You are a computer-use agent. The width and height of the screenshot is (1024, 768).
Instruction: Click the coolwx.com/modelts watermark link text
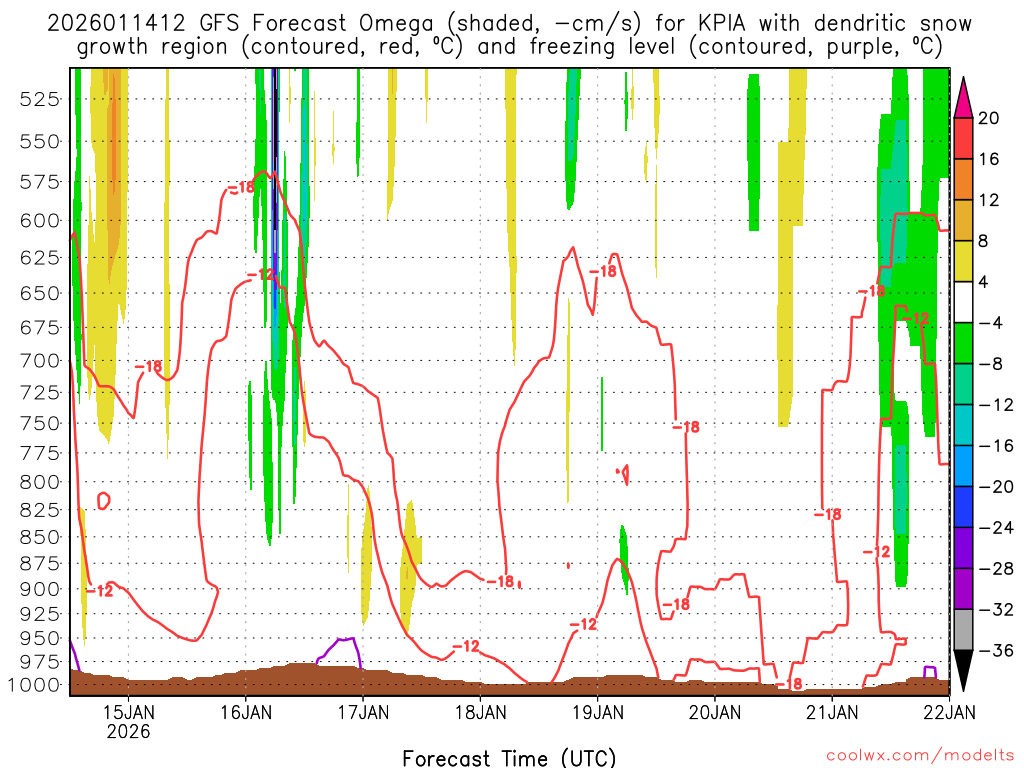click(x=920, y=756)
